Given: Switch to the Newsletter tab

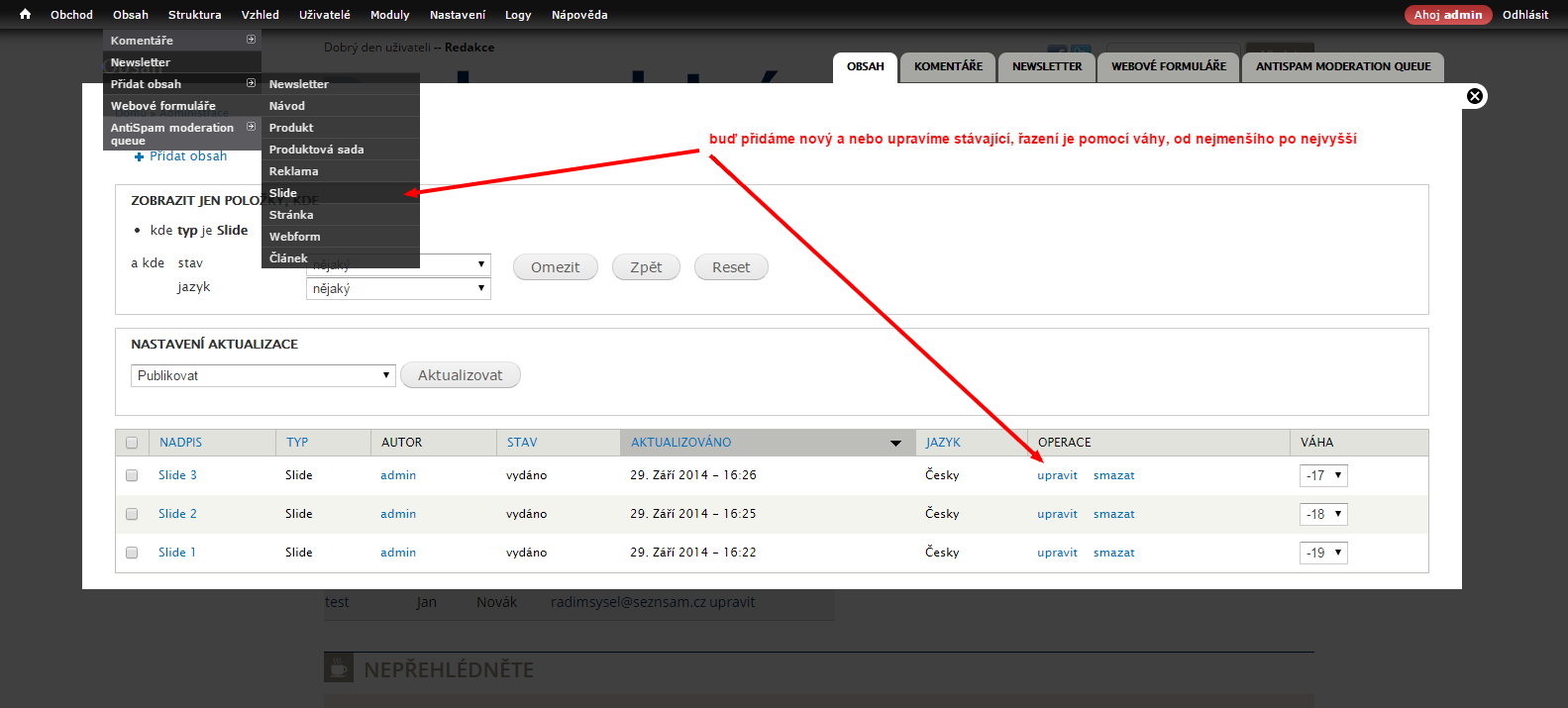Looking at the screenshot, I should (1047, 66).
